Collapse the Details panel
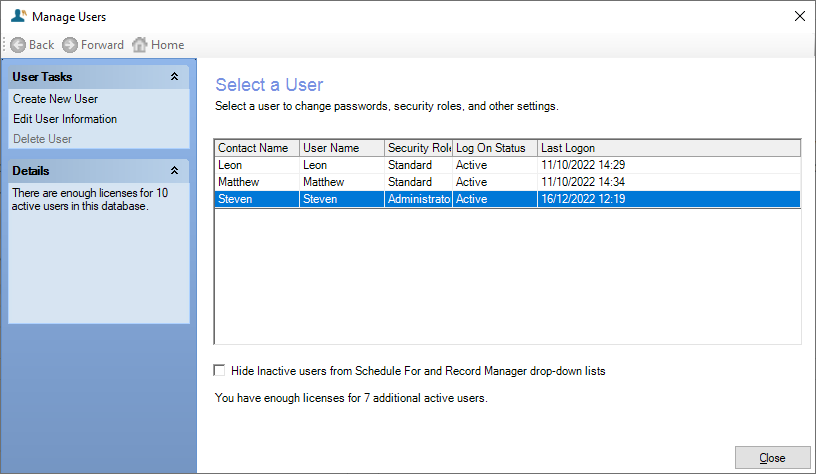Viewport: 816px width, 474px height. (x=174, y=170)
